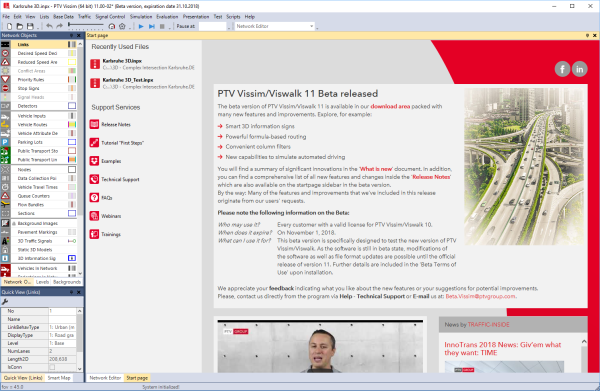Expand the Background Images tree item

14,223
